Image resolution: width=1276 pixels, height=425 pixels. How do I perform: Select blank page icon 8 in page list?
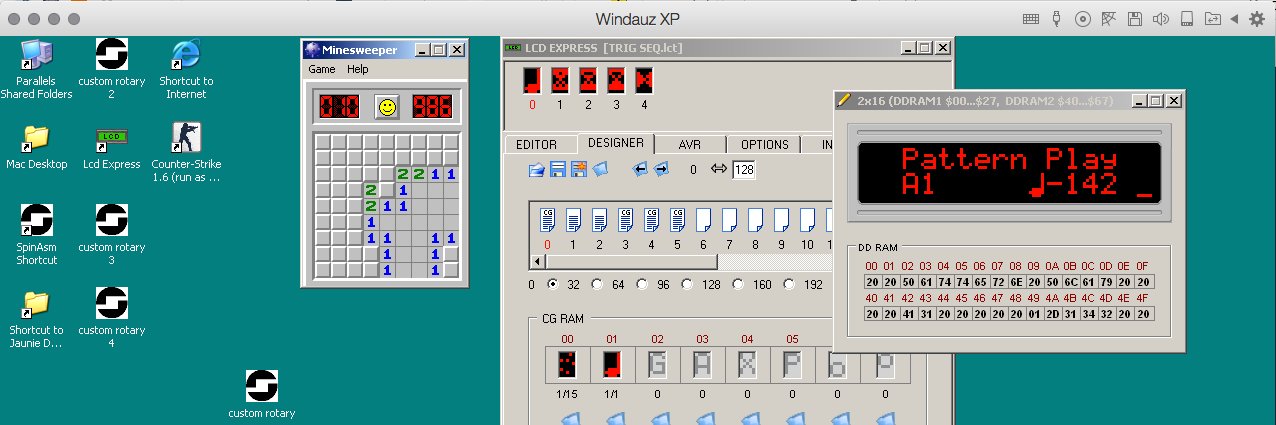click(x=755, y=218)
